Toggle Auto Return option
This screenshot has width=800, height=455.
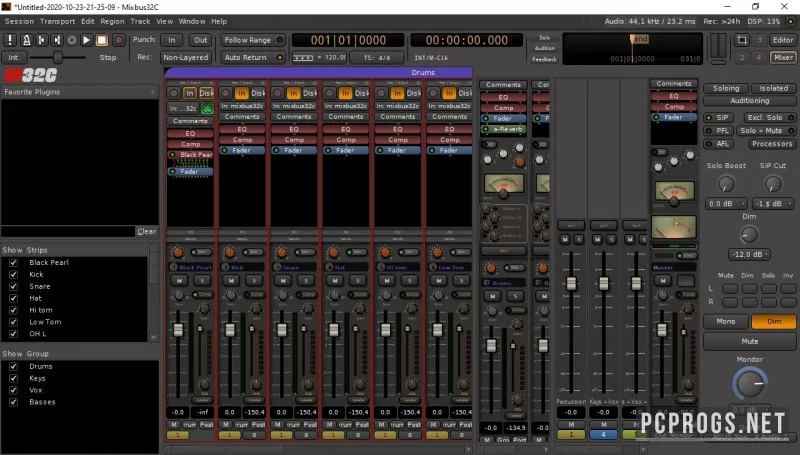(253, 57)
